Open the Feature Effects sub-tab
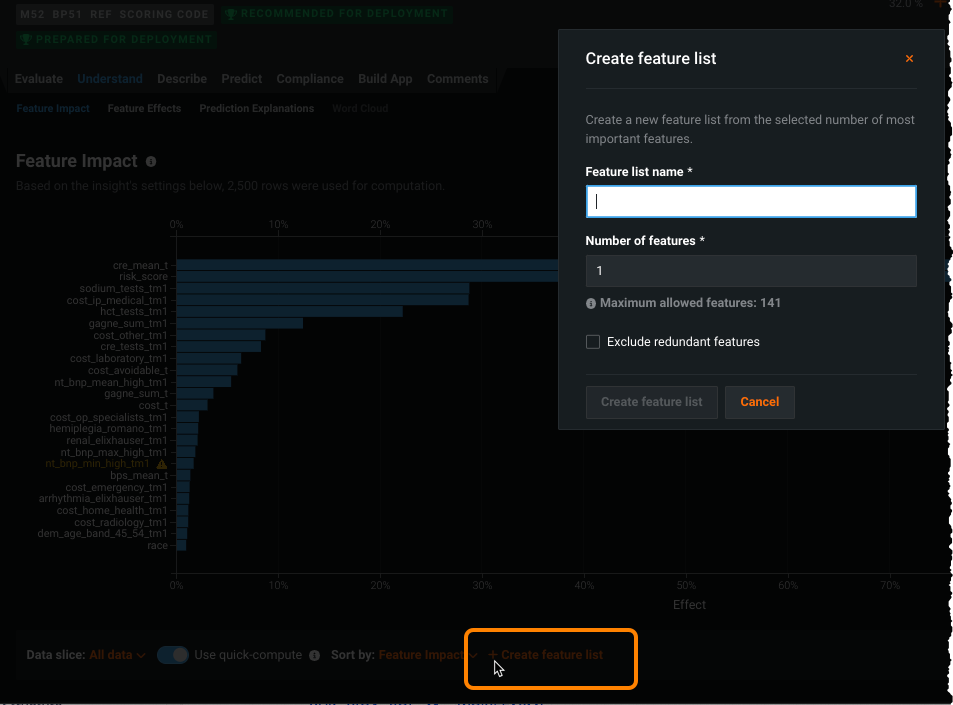 pyautogui.click(x=144, y=108)
